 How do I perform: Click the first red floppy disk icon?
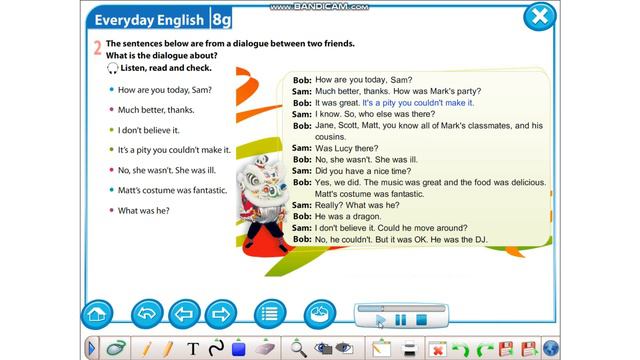tap(506, 349)
